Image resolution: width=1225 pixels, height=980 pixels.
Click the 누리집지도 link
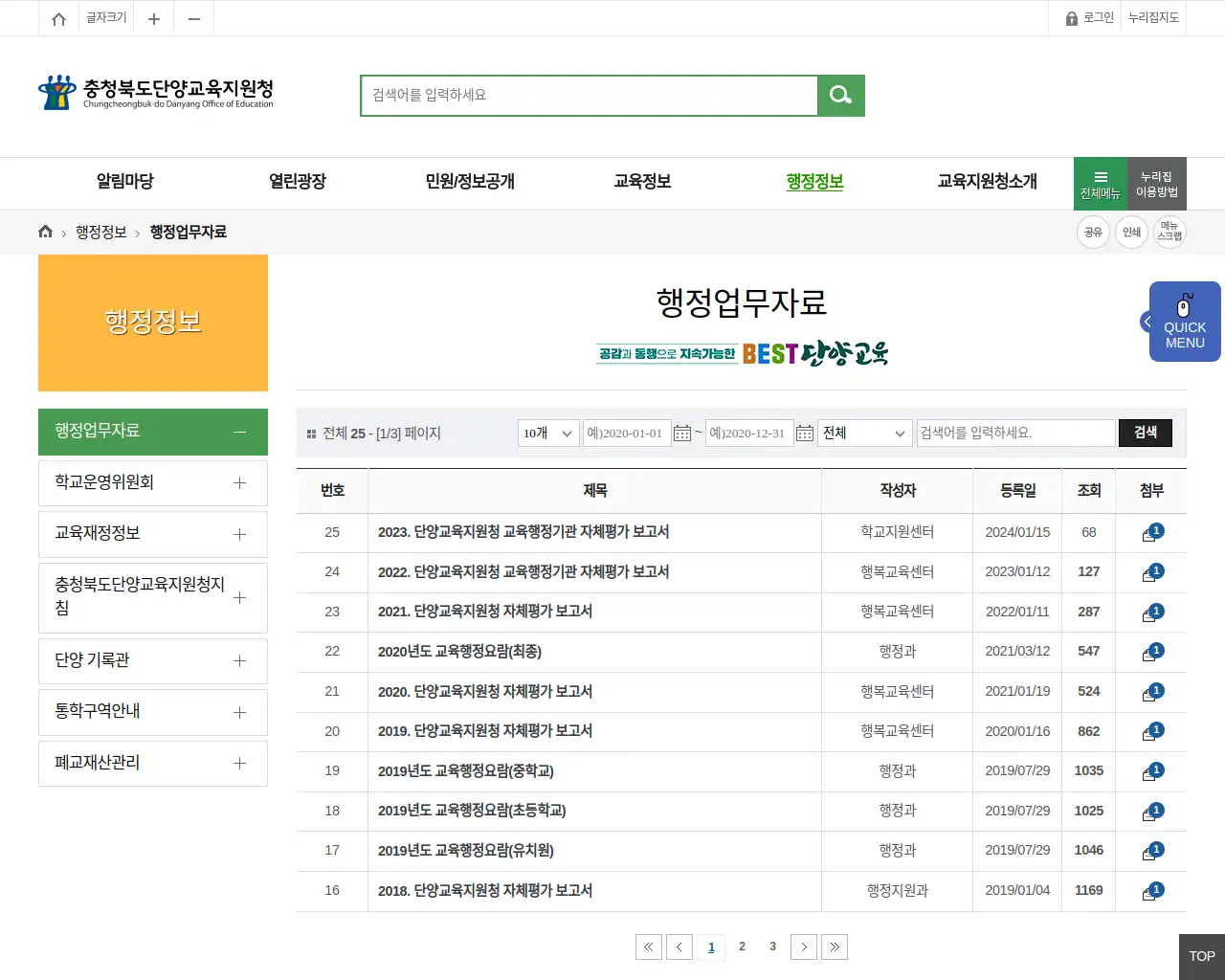point(1153,18)
